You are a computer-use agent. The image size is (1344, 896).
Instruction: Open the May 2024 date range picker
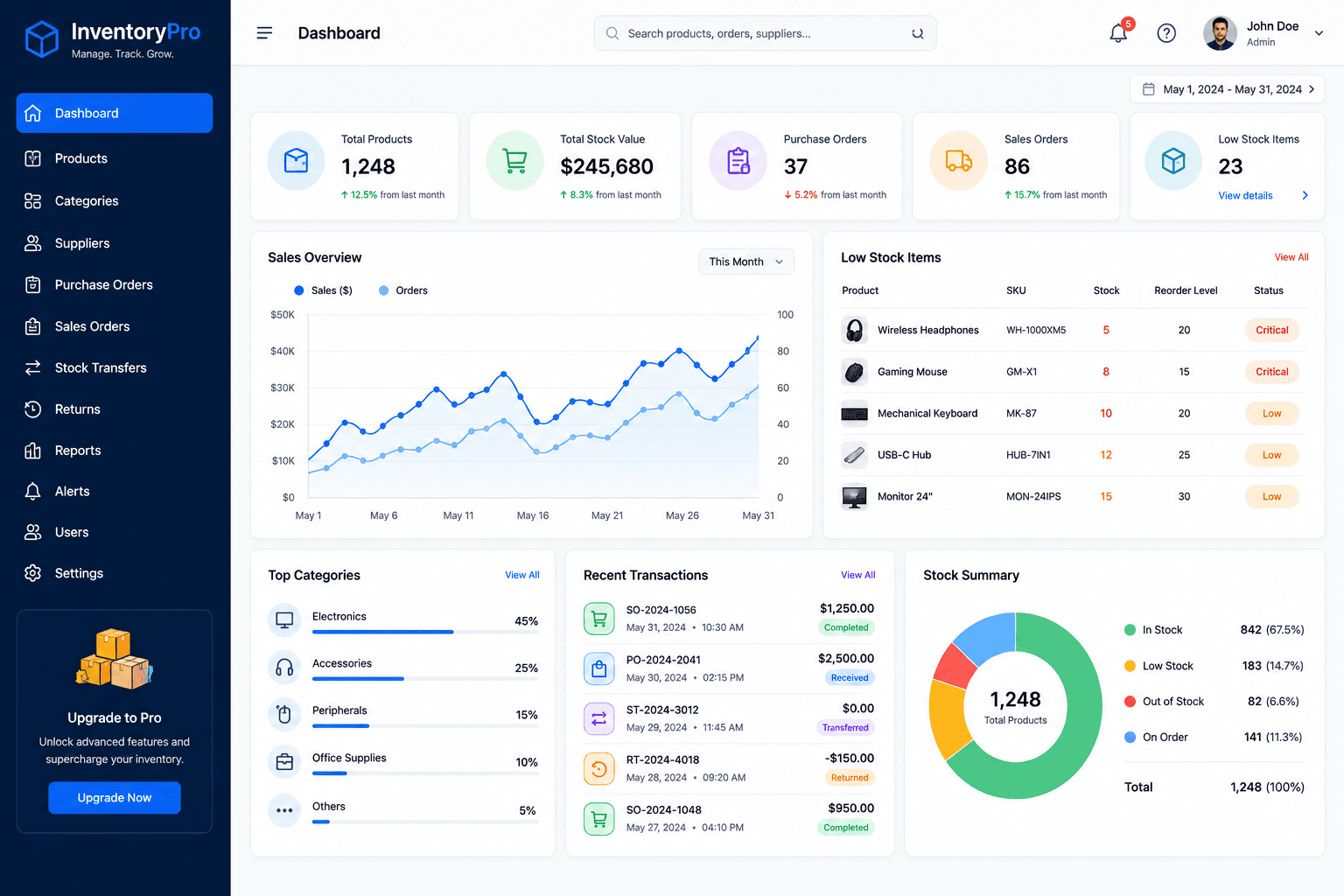[1227, 89]
